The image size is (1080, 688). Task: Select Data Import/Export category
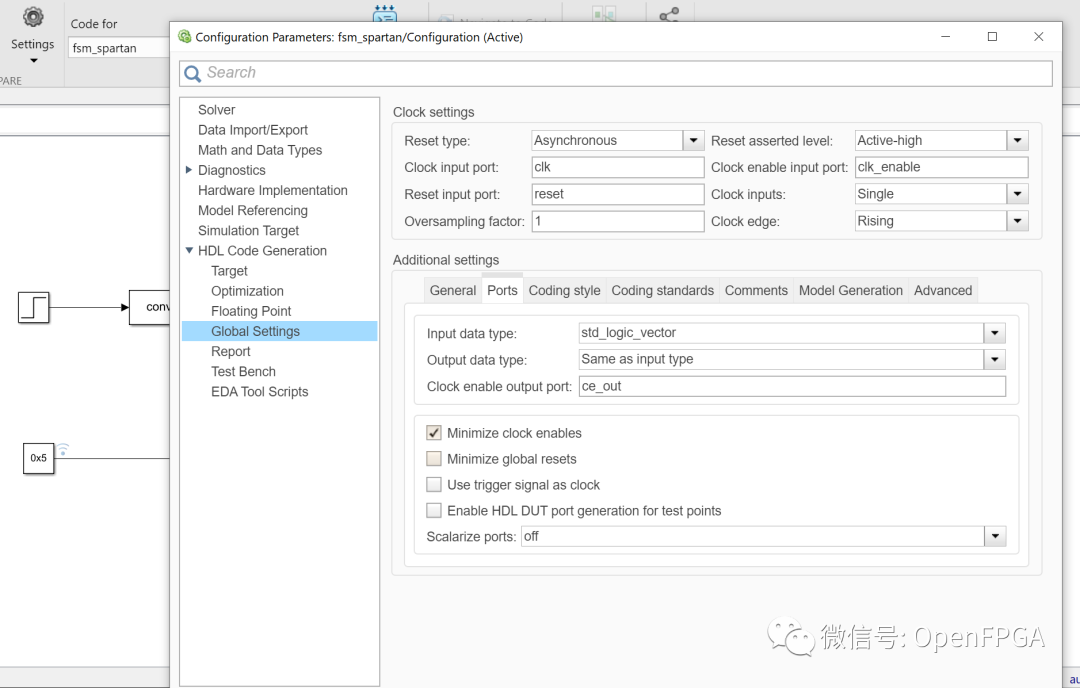pyautogui.click(x=253, y=130)
